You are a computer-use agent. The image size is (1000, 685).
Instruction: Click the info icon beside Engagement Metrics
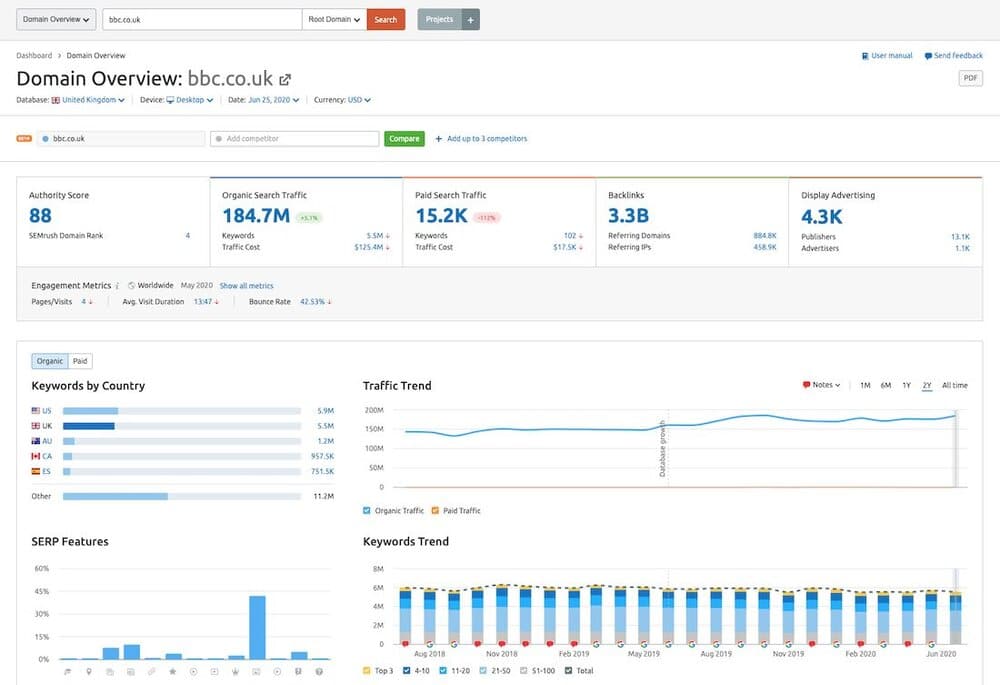117,286
